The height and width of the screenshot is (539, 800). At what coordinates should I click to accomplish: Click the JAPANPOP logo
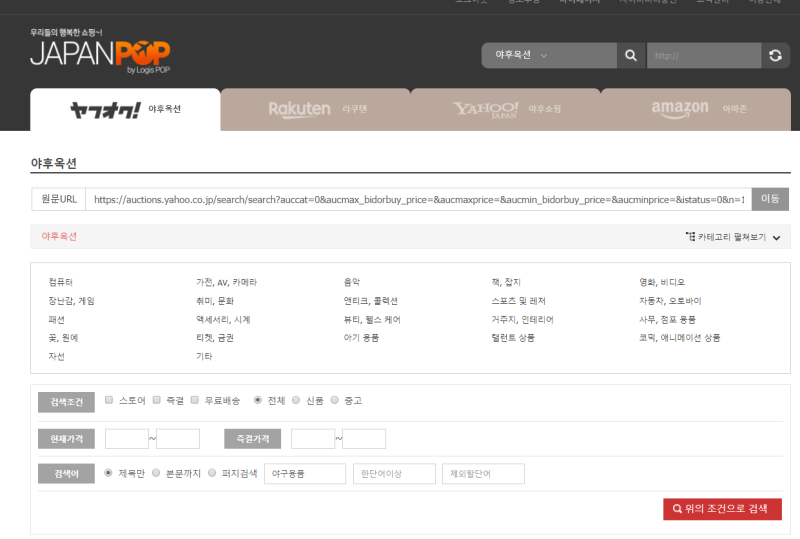pos(100,52)
